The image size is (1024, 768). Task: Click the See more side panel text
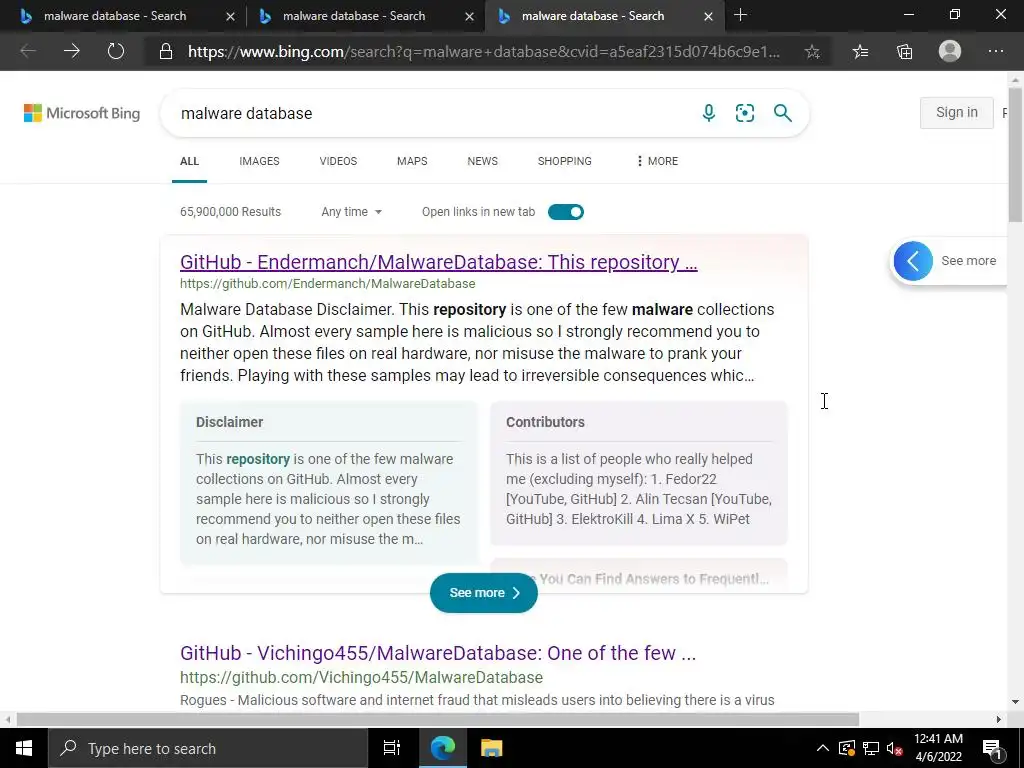pos(968,261)
